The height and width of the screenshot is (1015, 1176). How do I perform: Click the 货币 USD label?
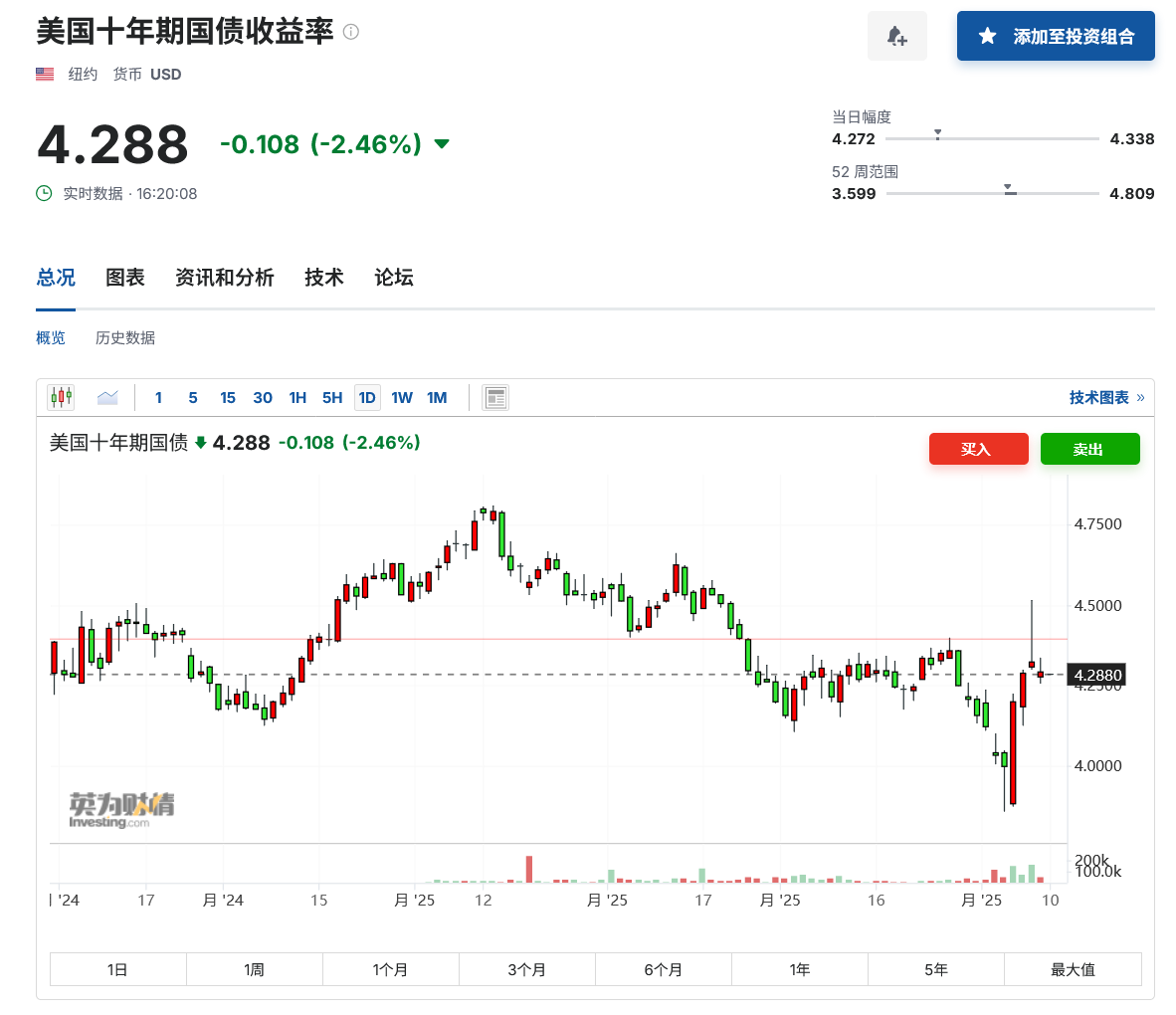(147, 75)
